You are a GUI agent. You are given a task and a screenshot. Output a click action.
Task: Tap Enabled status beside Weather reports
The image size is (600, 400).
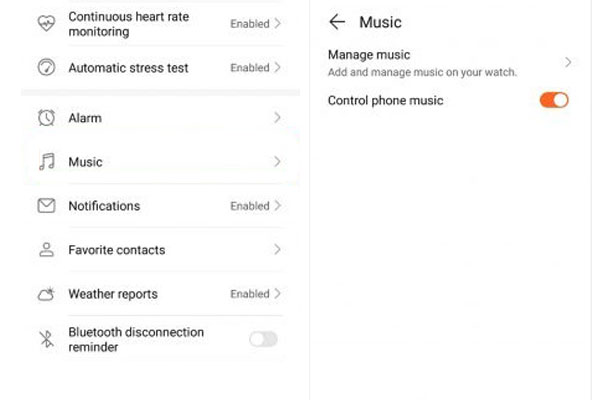click(x=250, y=294)
